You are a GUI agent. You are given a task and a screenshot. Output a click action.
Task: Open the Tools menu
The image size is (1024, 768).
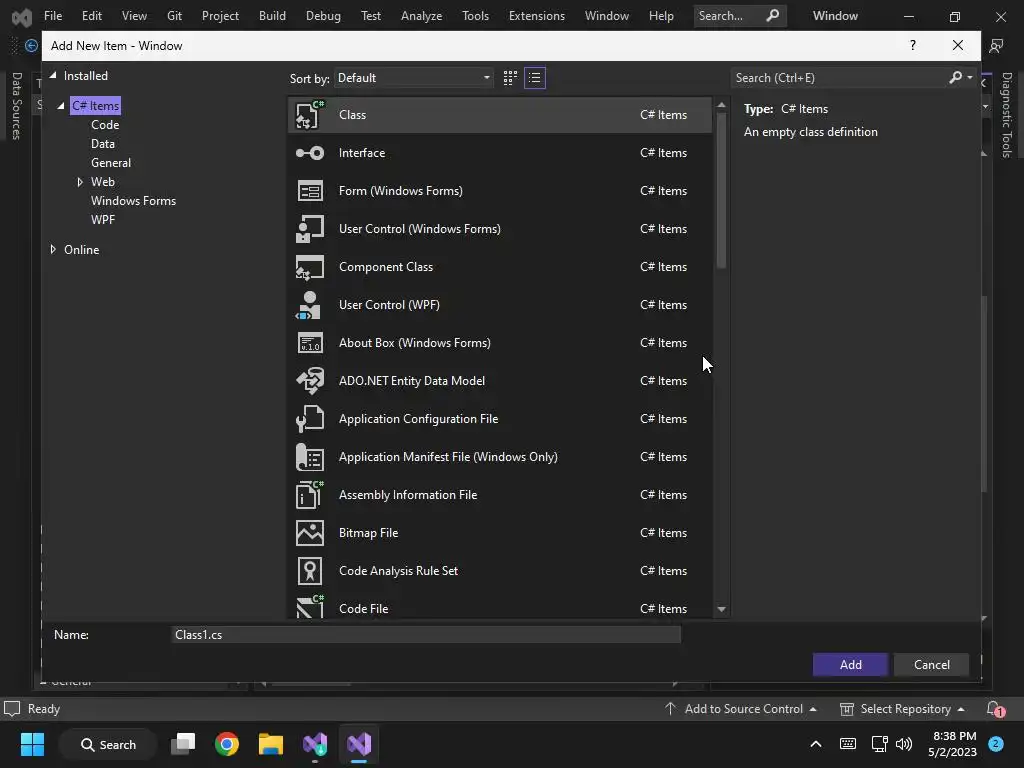click(x=475, y=16)
